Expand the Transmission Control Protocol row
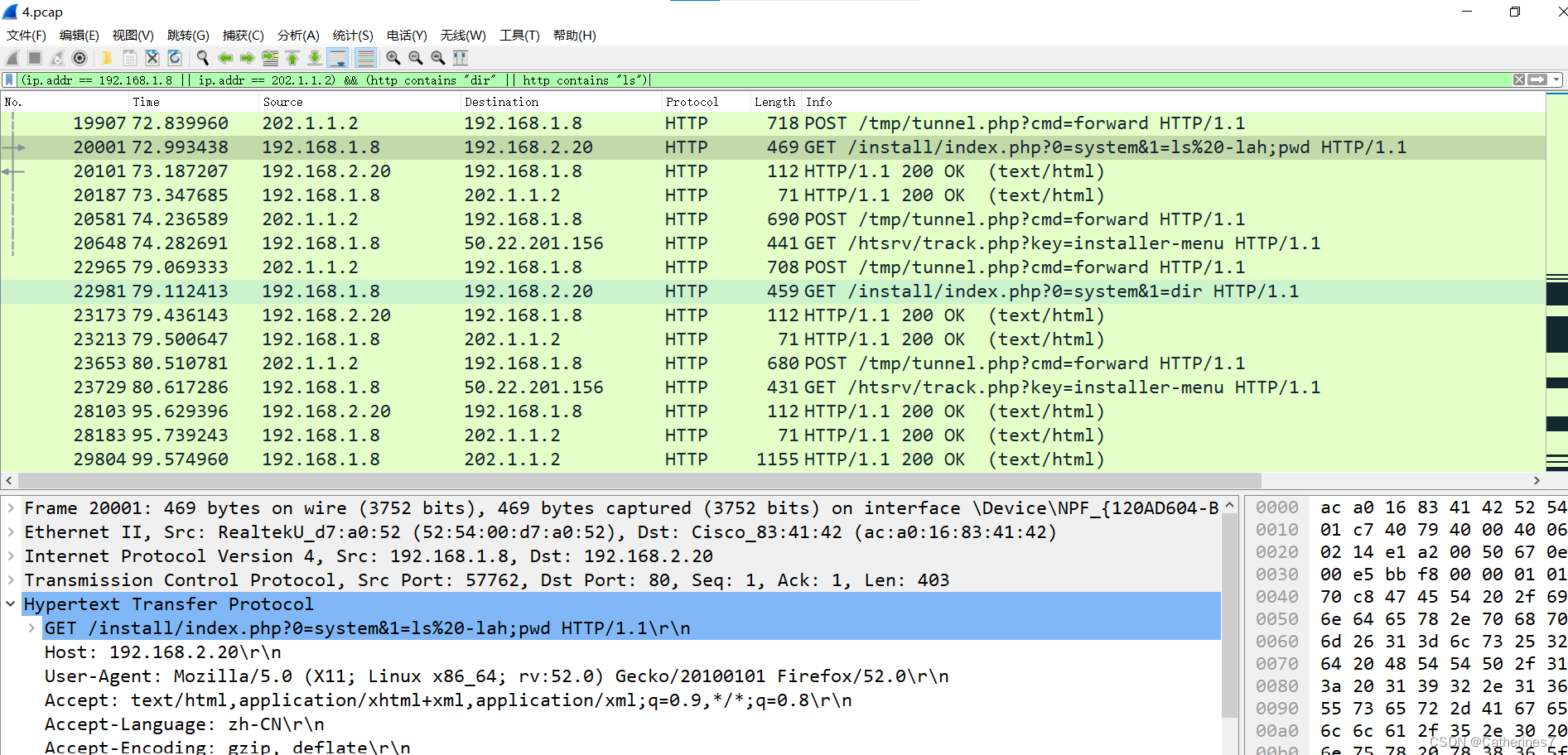The height and width of the screenshot is (755, 1568). [x=12, y=580]
